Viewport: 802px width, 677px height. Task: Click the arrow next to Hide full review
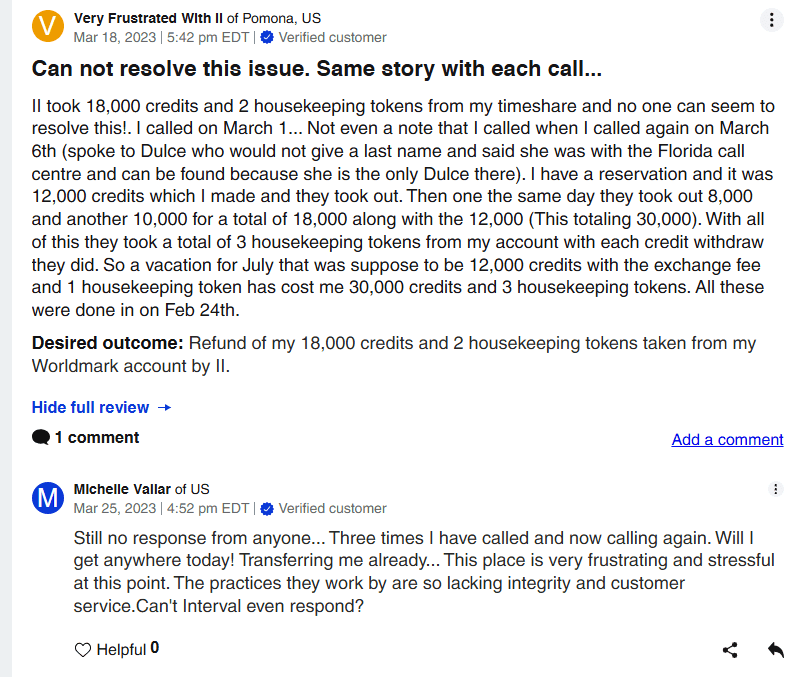coord(165,407)
